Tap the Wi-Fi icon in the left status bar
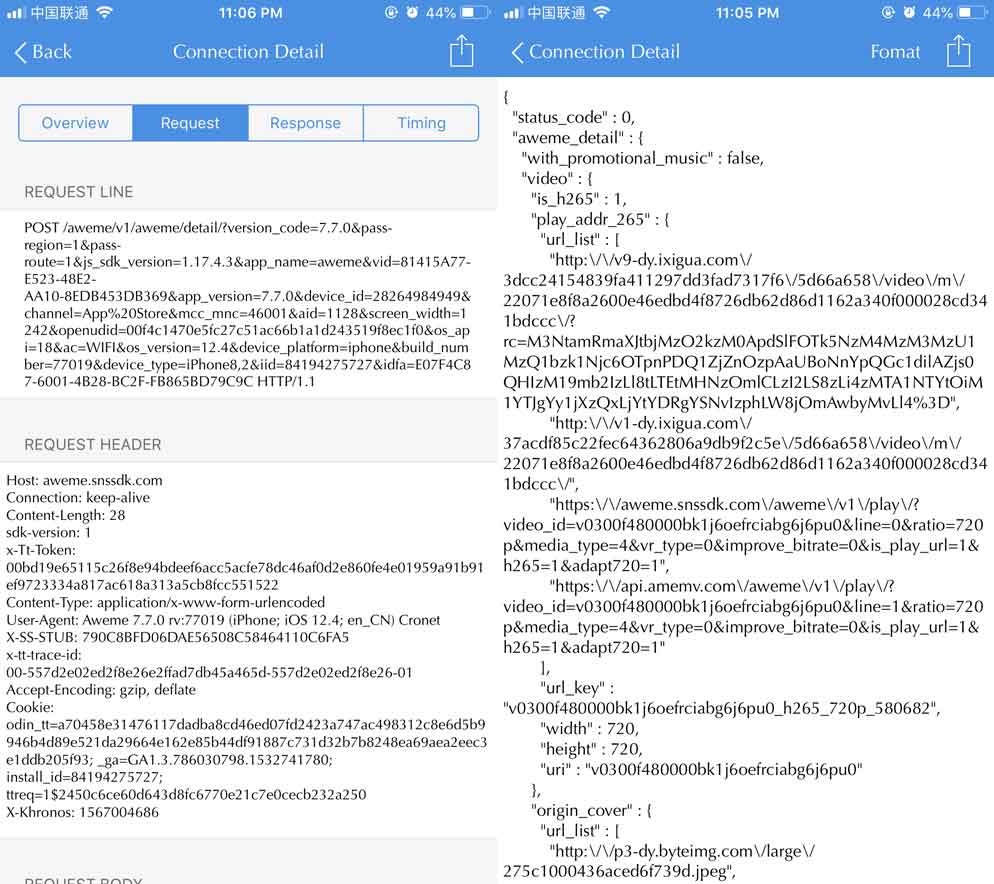This screenshot has width=994, height=884. [104, 13]
